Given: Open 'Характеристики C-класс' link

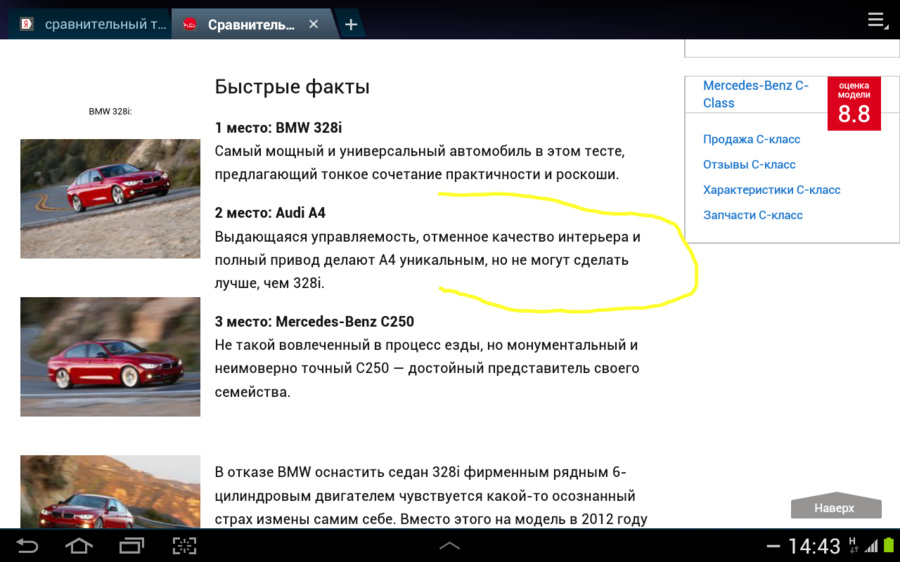Looking at the screenshot, I should [x=771, y=189].
